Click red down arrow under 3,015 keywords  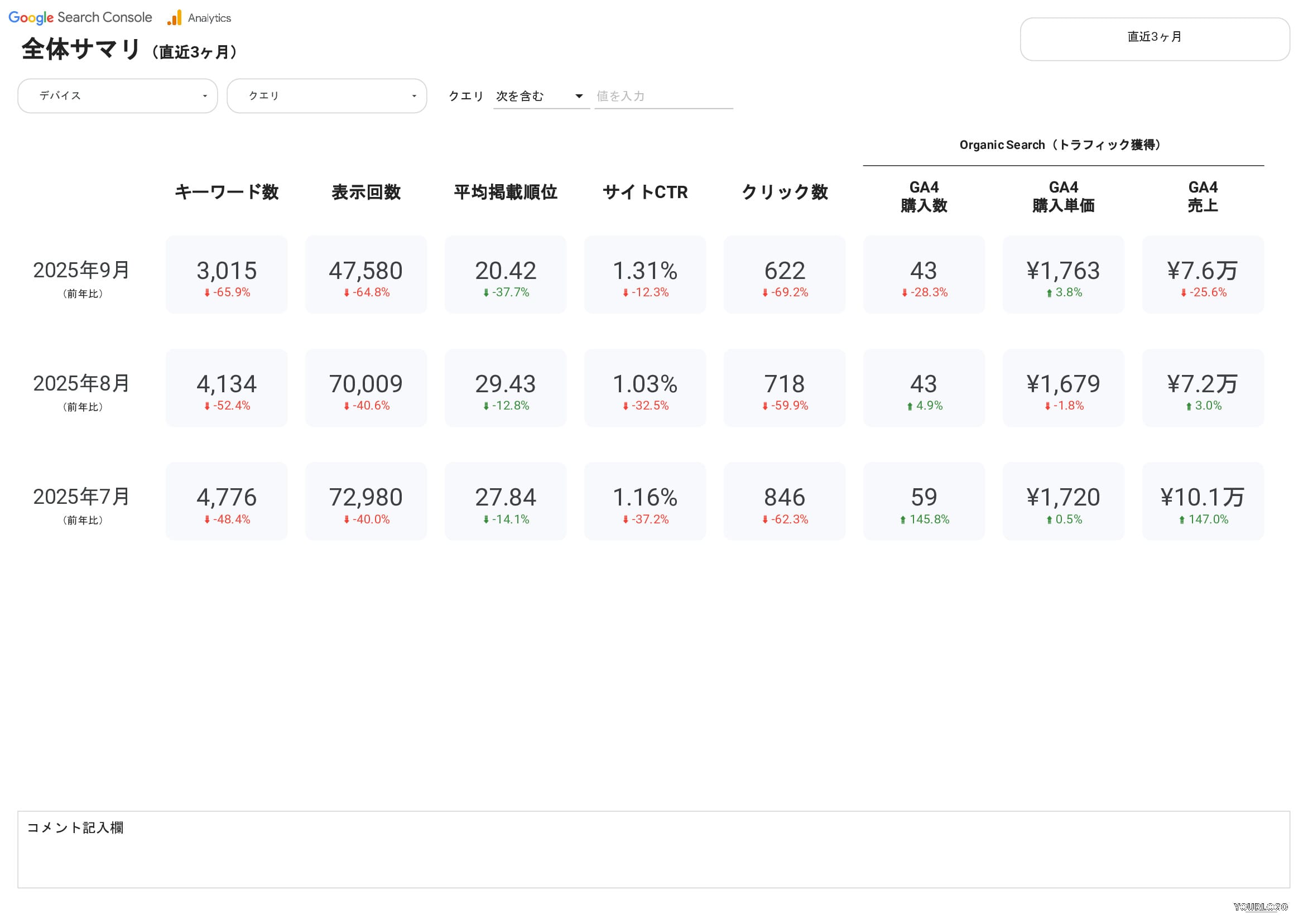(x=207, y=293)
